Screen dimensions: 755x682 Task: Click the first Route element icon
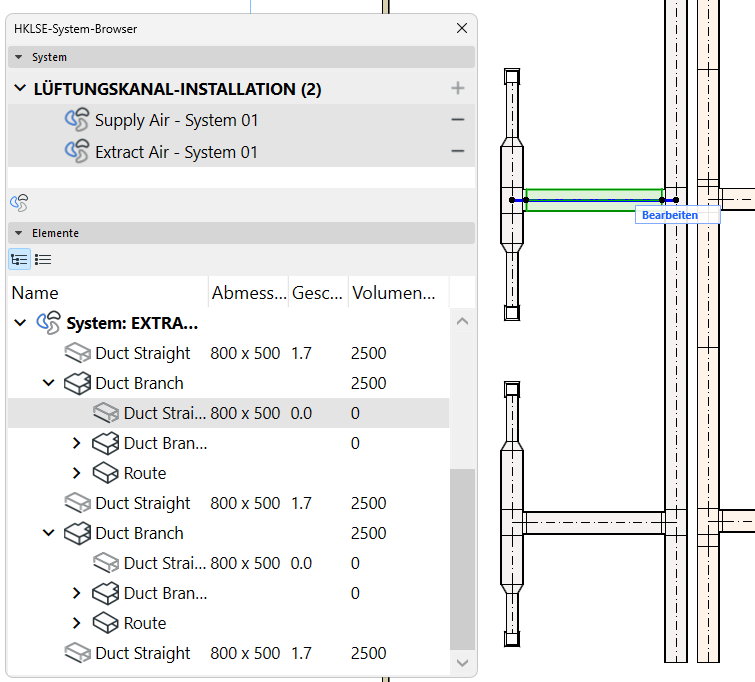[106, 473]
